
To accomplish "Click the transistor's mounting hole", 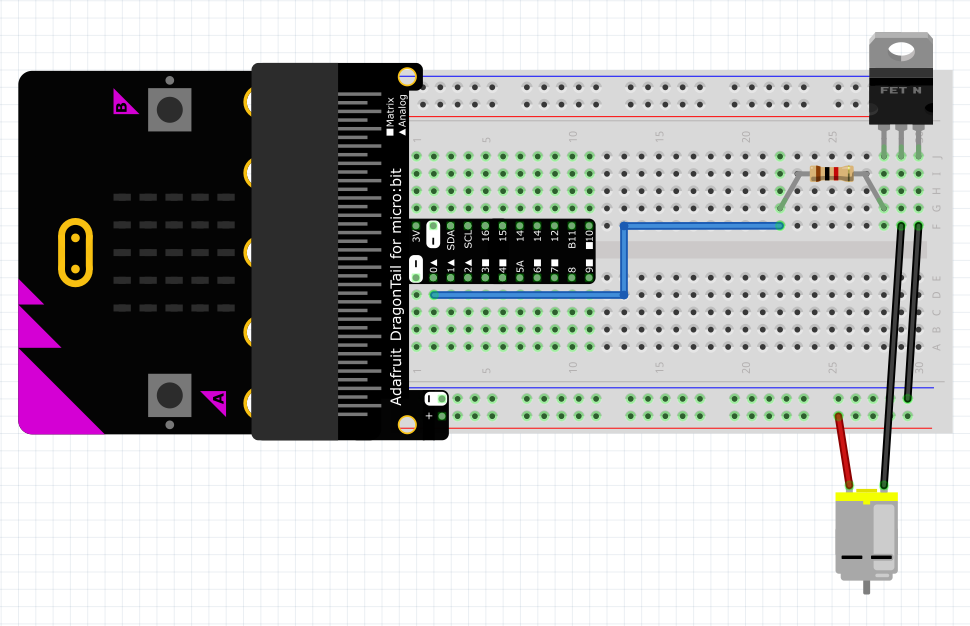I will (901, 49).
